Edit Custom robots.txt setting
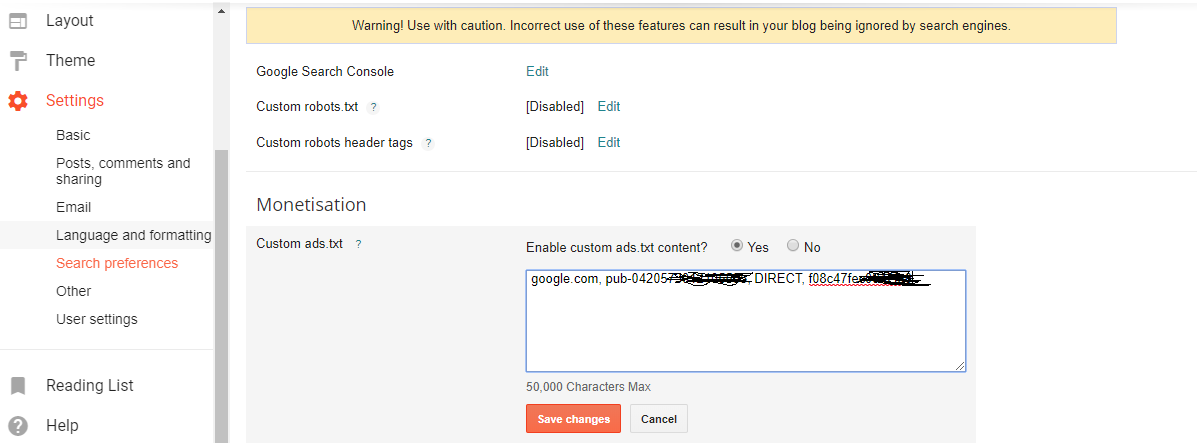The height and width of the screenshot is (443, 1197). click(x=609, y=106)
